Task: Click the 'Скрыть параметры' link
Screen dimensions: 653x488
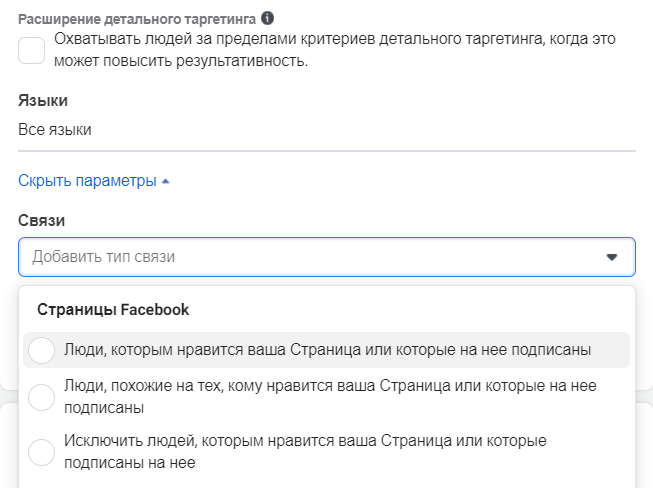Action: [x=87, y=181]
